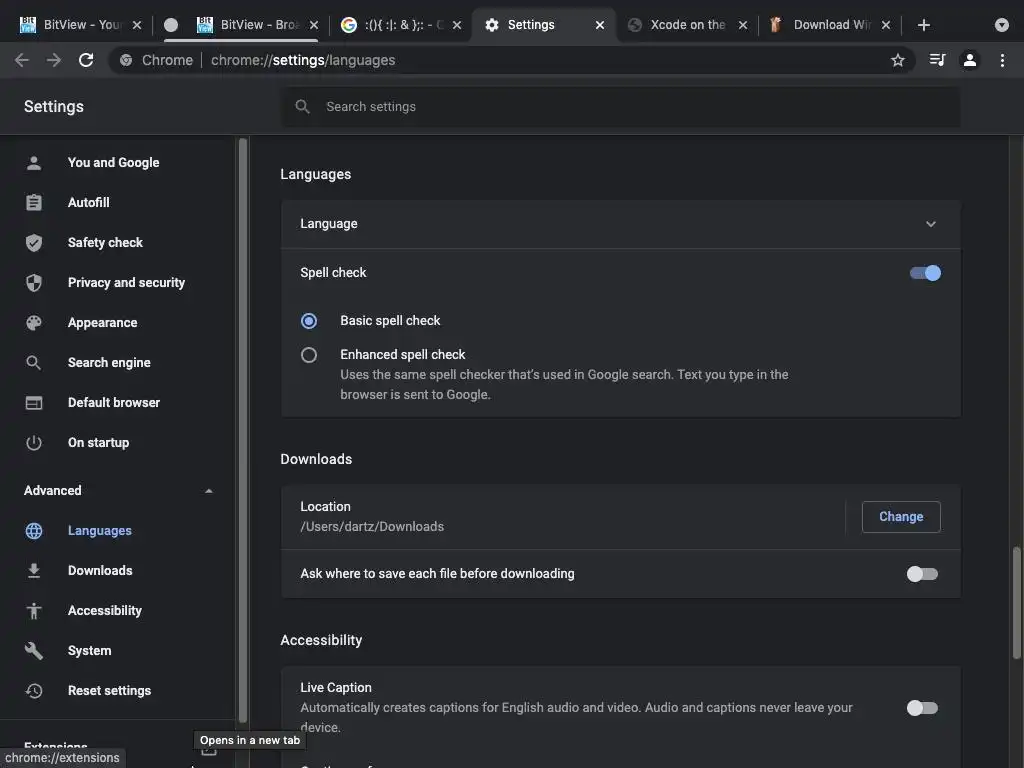Click the System wrench icon

click(34, 651)
